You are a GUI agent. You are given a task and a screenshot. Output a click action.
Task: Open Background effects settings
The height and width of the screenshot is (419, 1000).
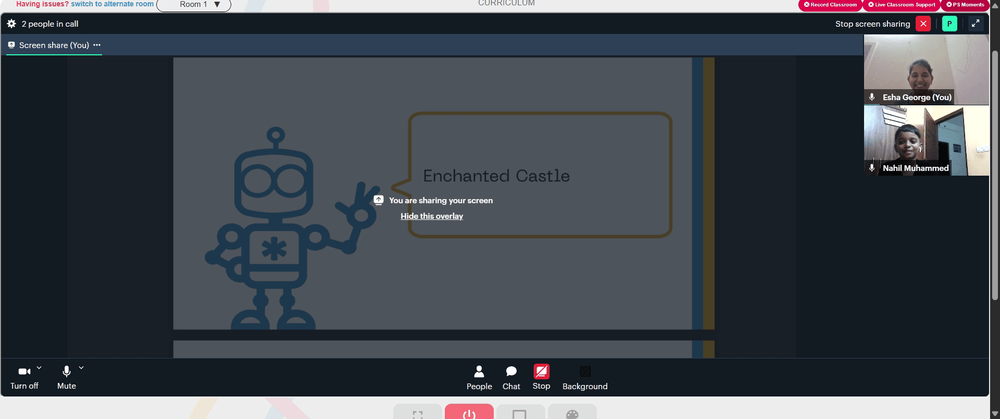point(585,378)
